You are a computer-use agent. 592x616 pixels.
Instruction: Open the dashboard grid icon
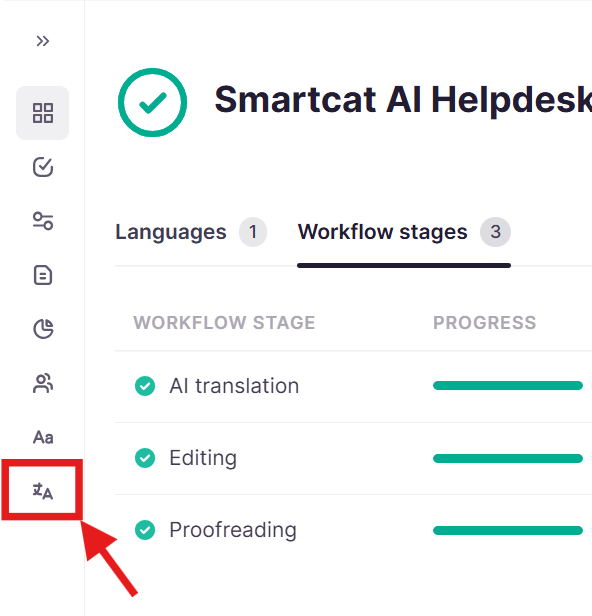click(42, 113)
